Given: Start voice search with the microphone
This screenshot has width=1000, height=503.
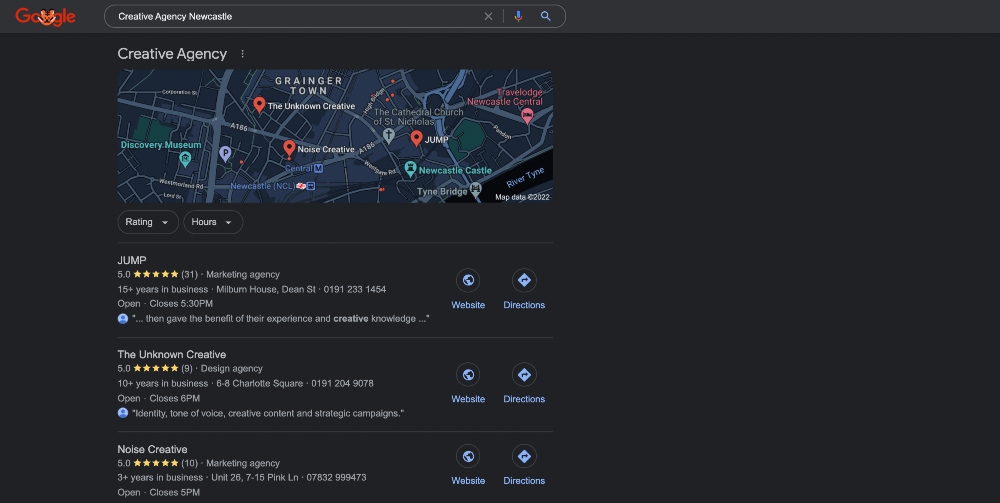Looking at the screenshot, I should [518, 17].
